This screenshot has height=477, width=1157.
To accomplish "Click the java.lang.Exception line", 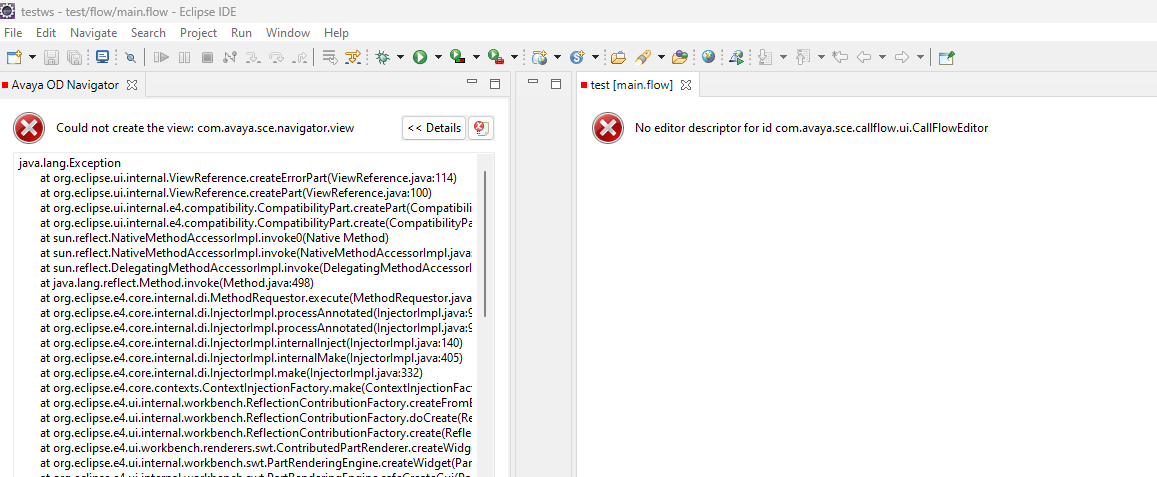I will click(x=69, y=163).
